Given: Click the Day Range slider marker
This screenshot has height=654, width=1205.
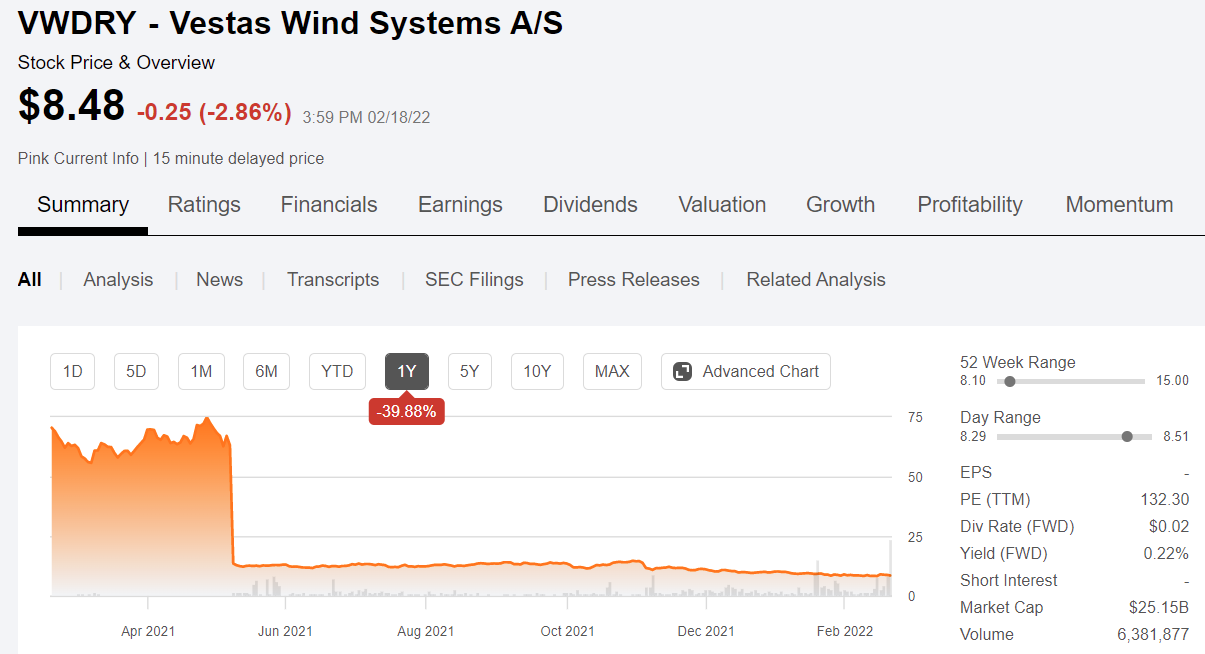Looking at the screenshot, I should 1128,436.
